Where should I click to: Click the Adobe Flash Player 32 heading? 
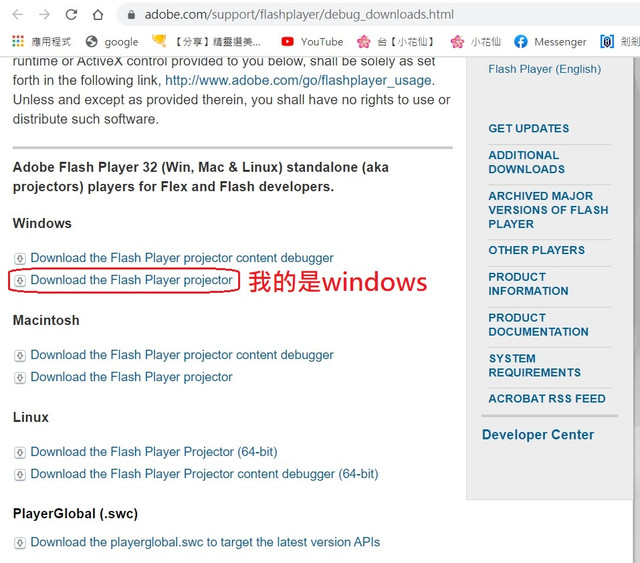201,177
